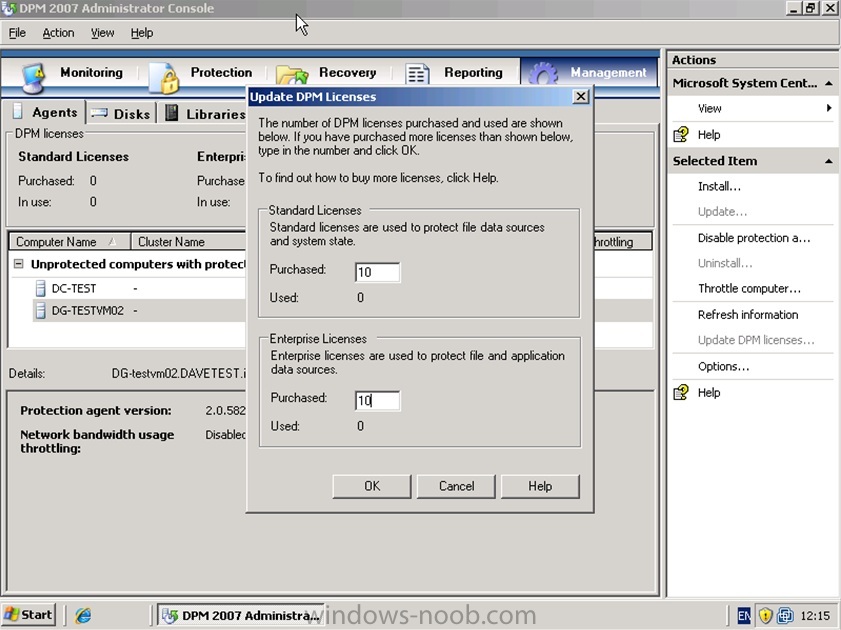Viewport: 841px width, 630px height.
Task: Click the Cancel button
Action: 456,486
